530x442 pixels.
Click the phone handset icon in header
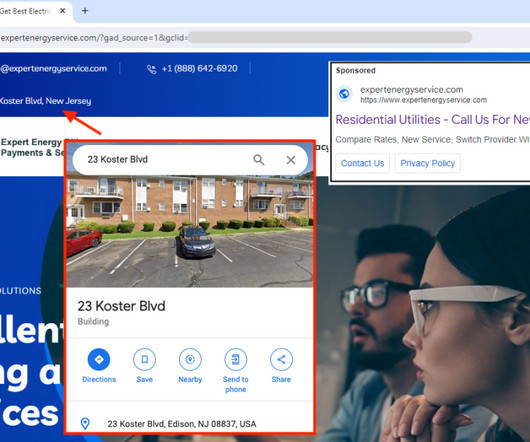point(152,69)
